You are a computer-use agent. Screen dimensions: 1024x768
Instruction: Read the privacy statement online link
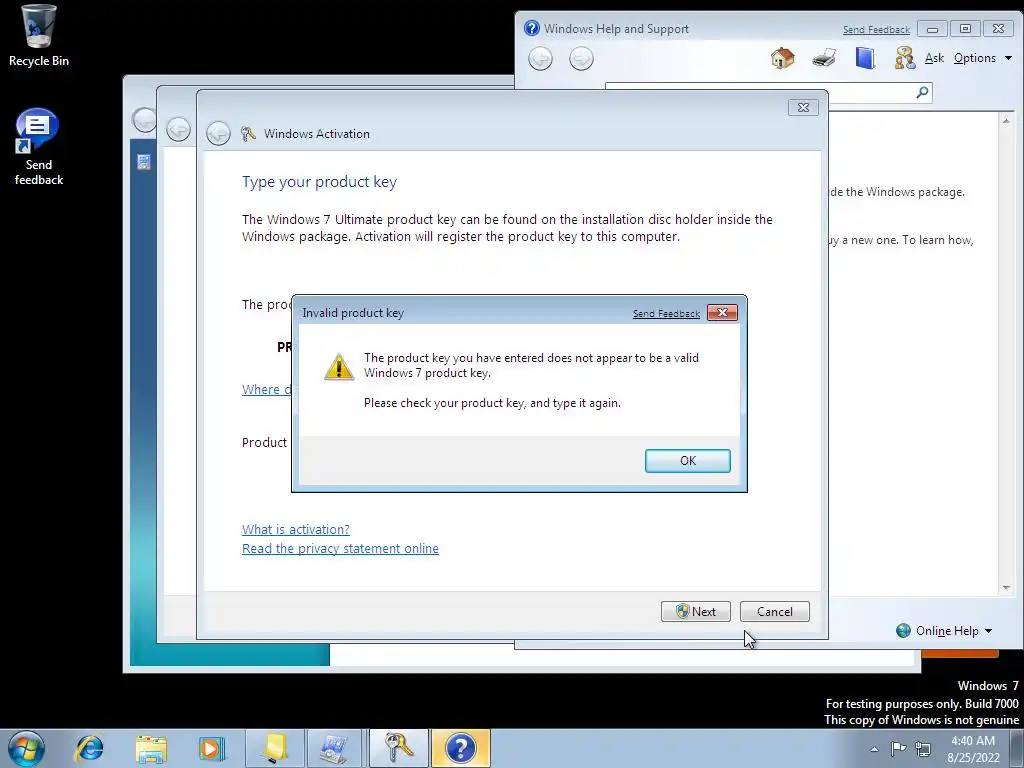340,549
